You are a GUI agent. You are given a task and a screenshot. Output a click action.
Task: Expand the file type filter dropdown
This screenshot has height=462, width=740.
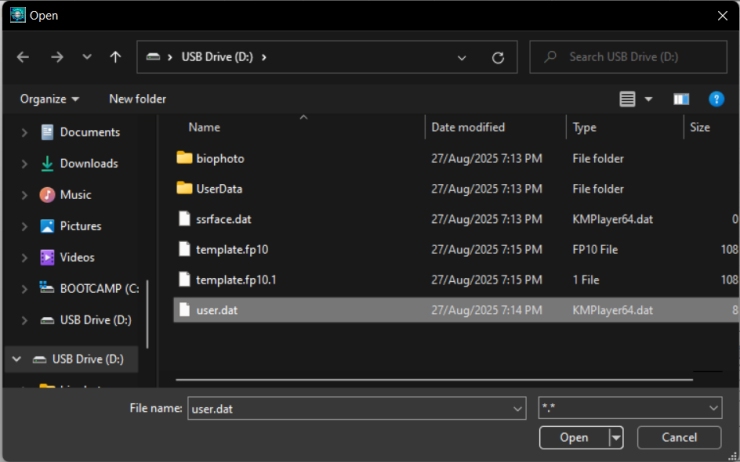[x=629, y=408]
